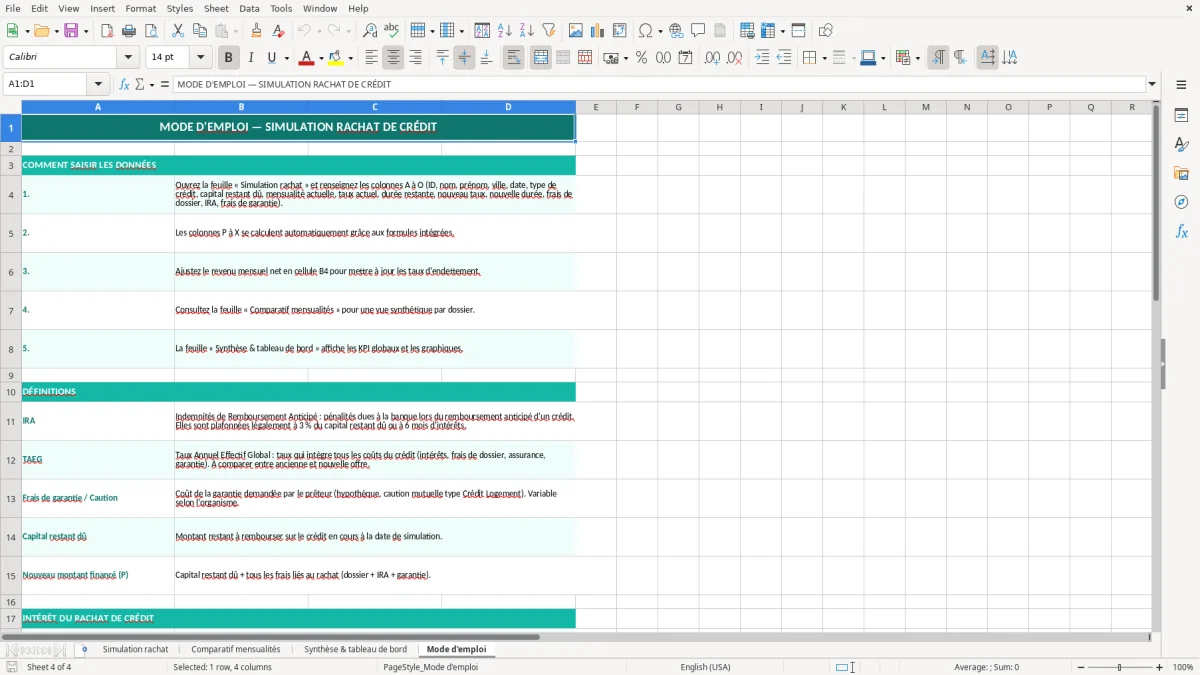
Task: Toggle Wrap Text button
Action: (x=513, y=58)
